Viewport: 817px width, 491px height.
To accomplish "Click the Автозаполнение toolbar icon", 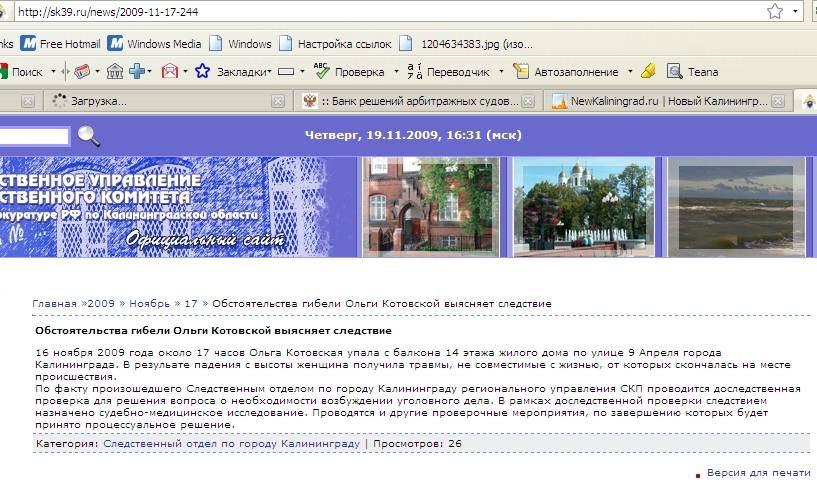I will pos(521,72).
